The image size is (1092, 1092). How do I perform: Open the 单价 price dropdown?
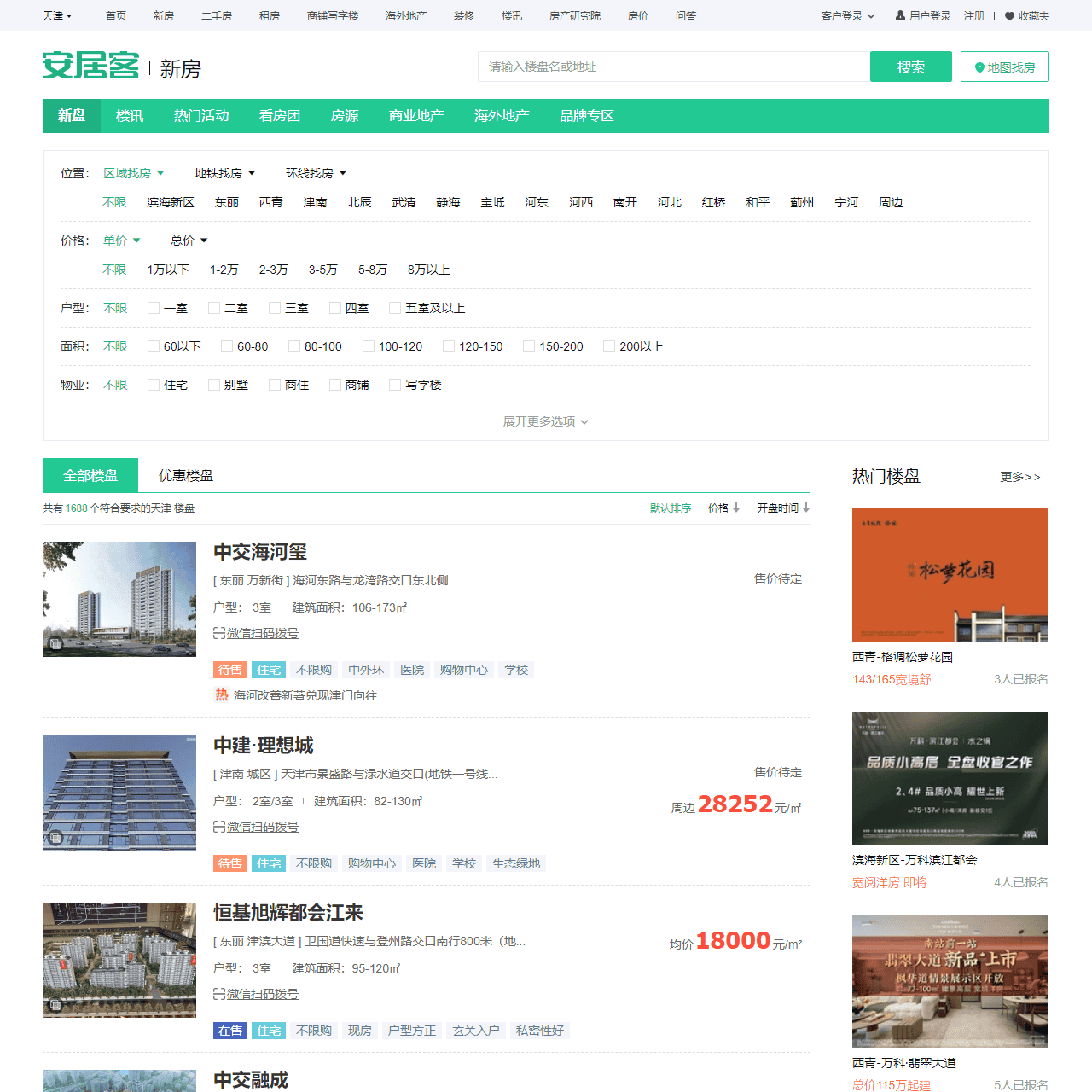[x=122, y=241]
